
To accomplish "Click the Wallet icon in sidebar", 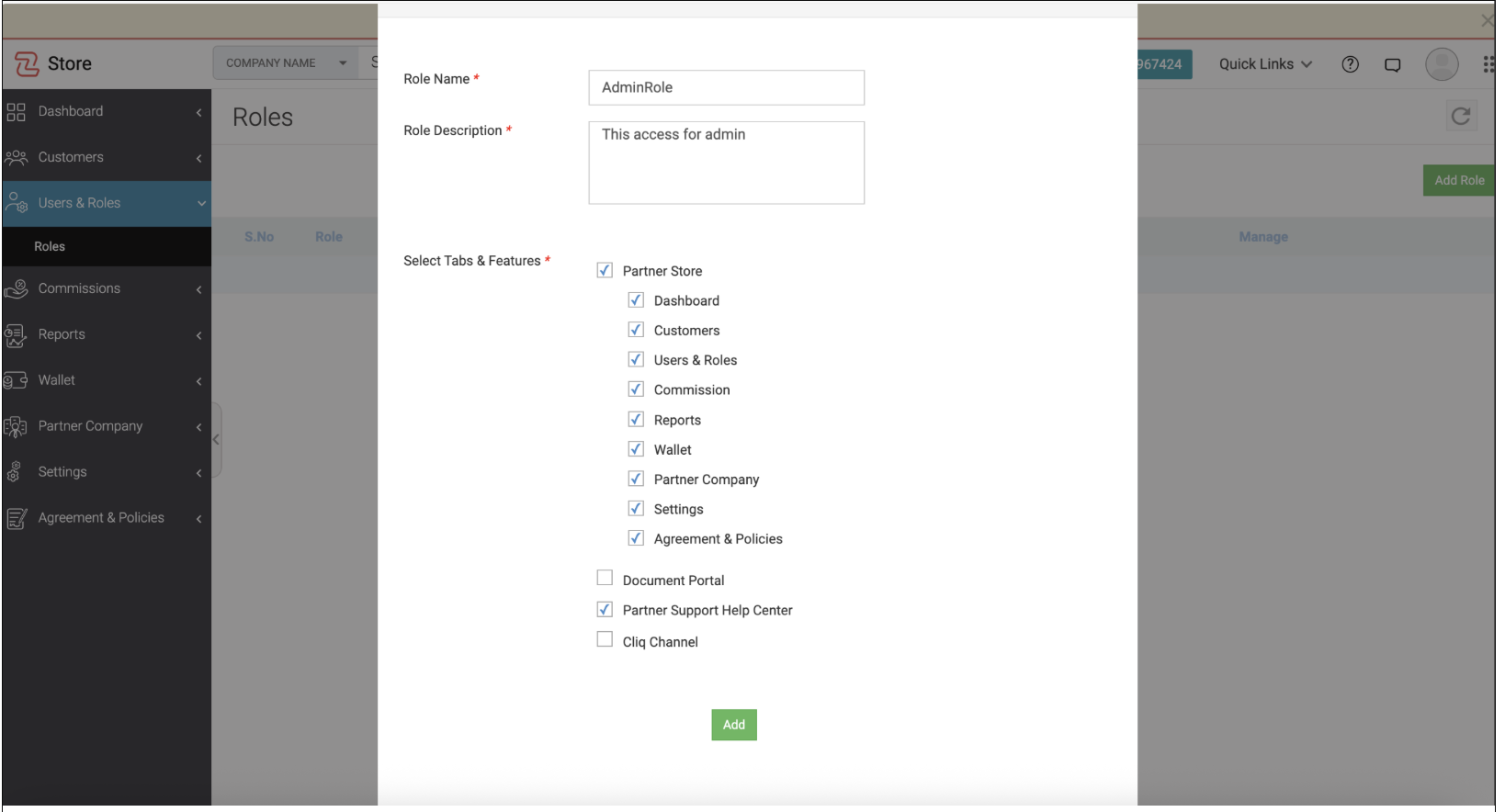I will point(16,381).
